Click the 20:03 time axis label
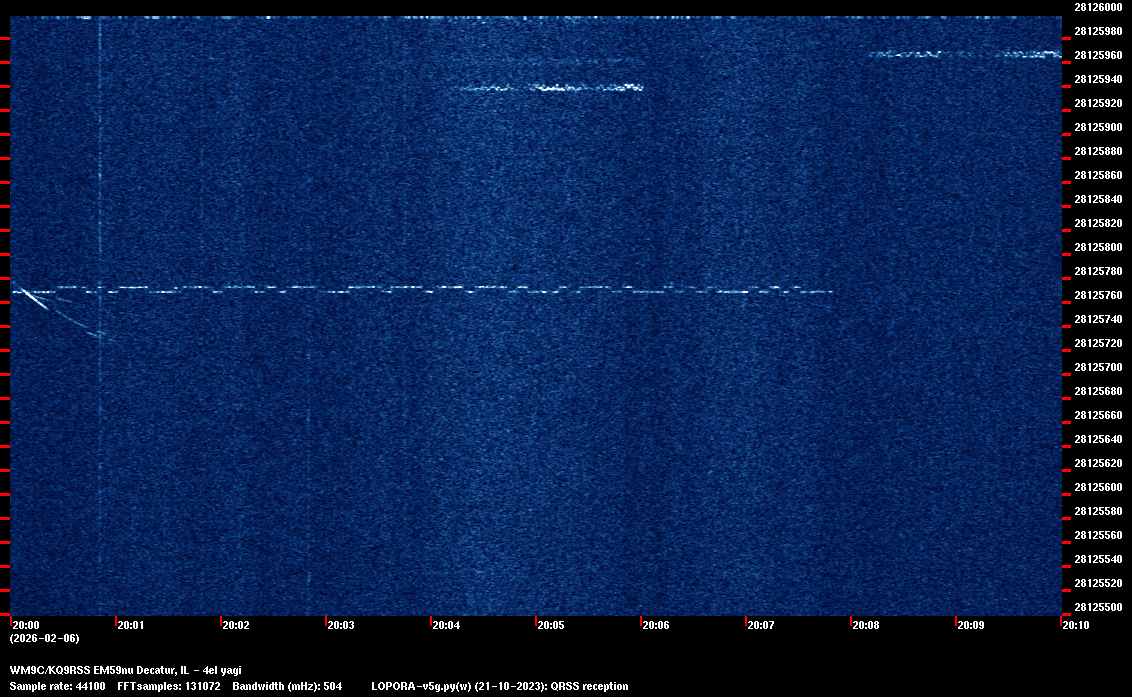The image size is (1132, 697). point(341,625)
